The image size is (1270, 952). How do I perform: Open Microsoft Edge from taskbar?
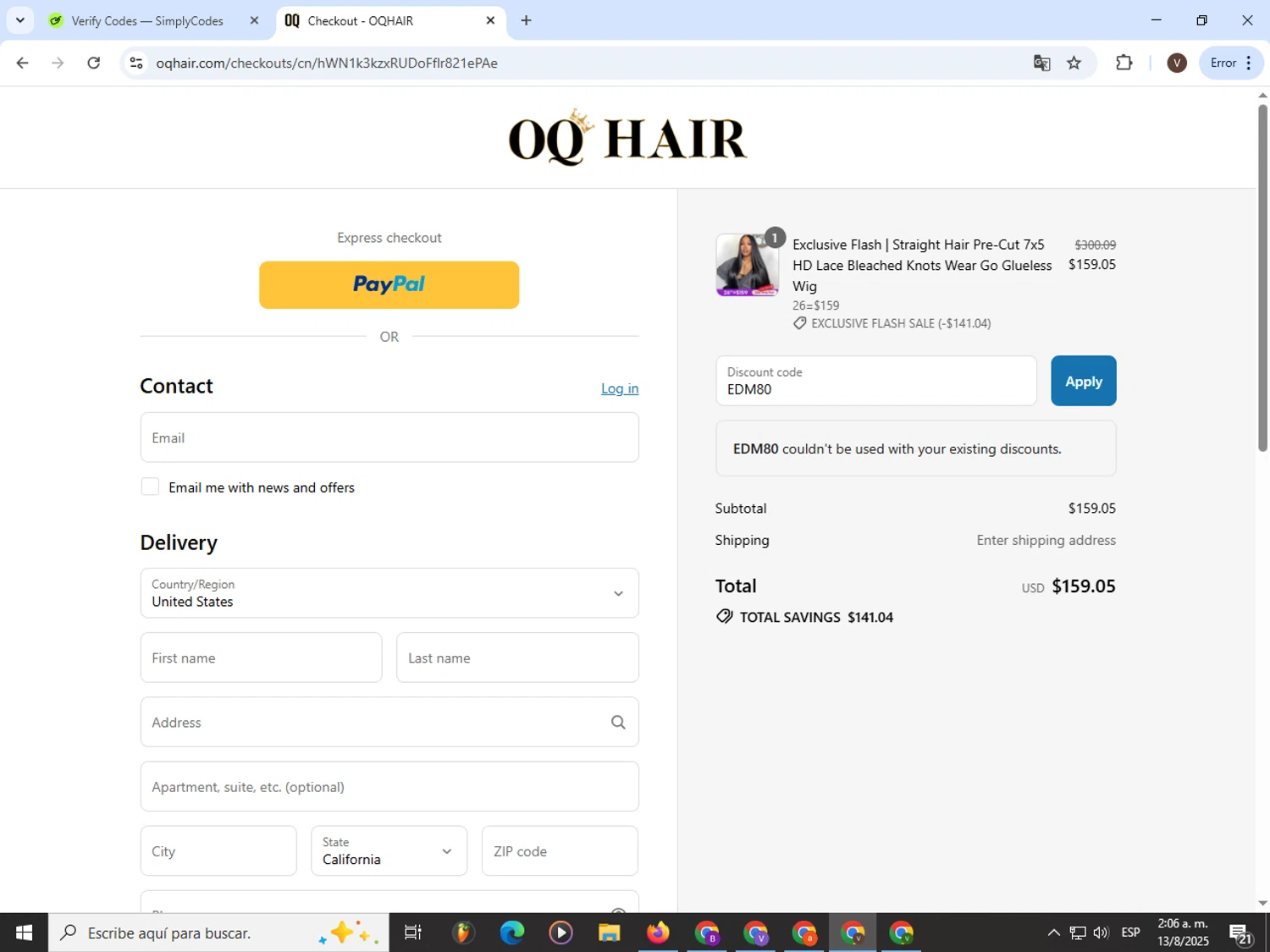pos(511,933)
